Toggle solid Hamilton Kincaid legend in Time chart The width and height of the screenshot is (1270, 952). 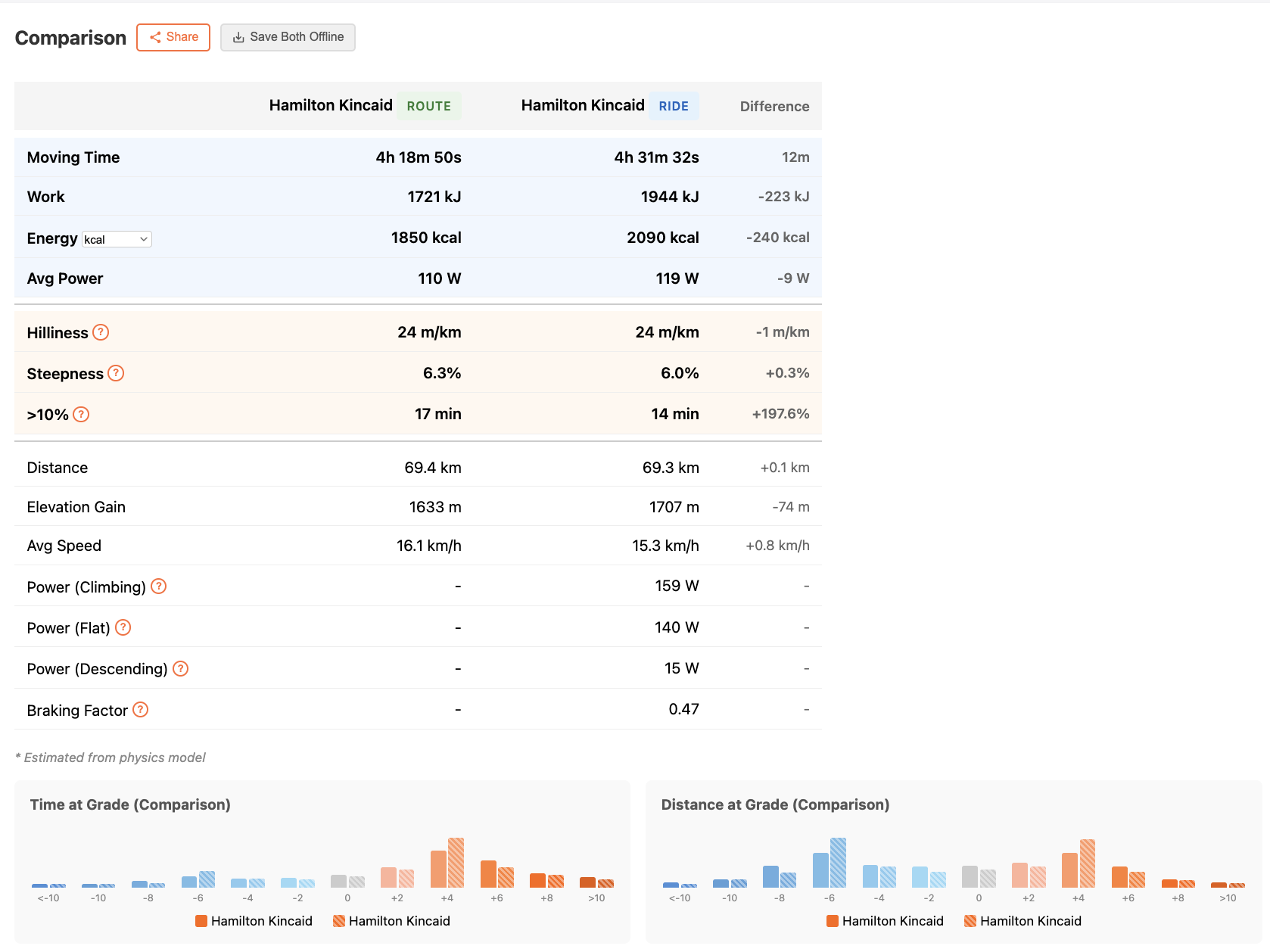[x=254, y=921]
